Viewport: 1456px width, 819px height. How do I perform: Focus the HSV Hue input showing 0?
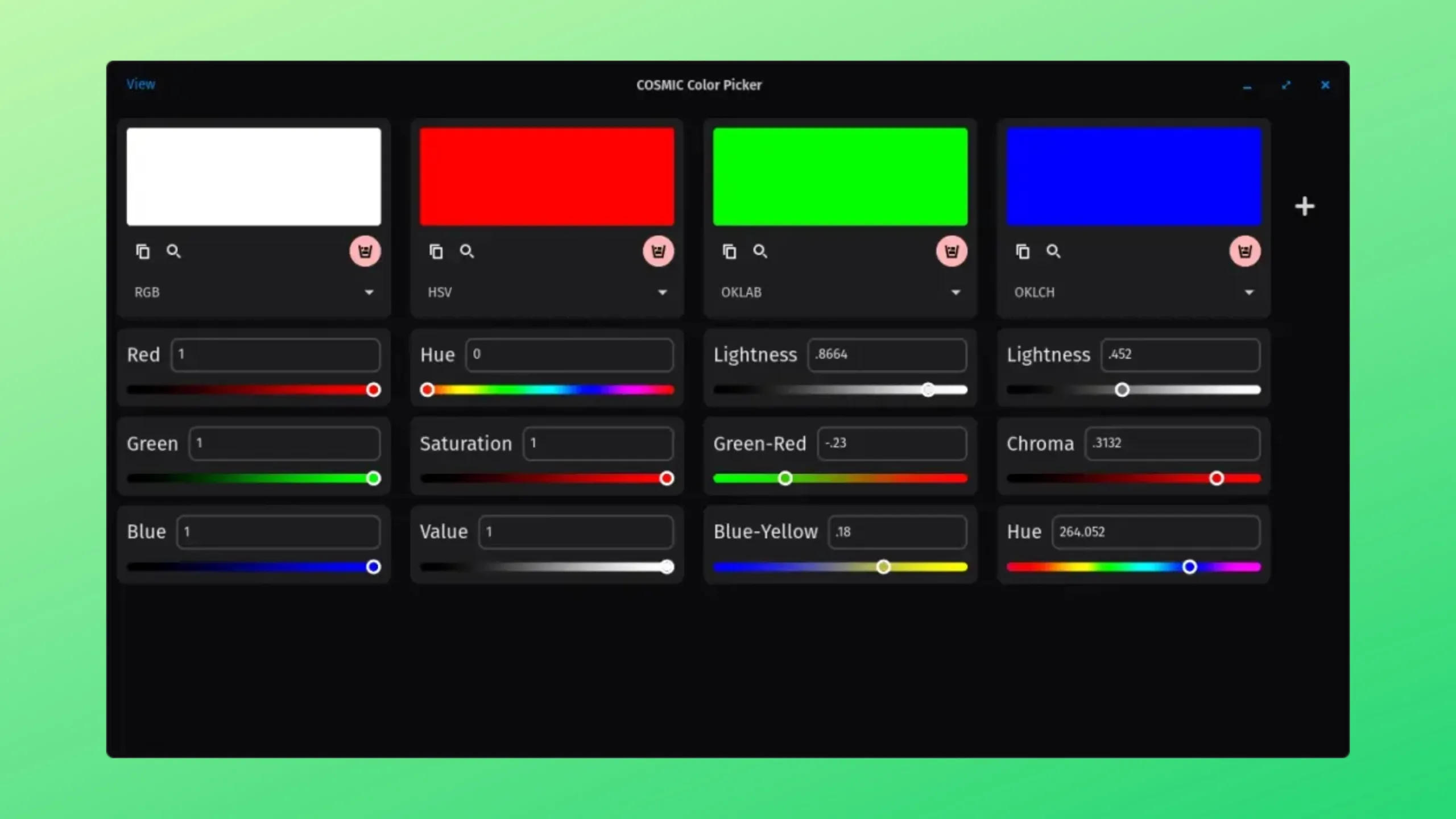[570, 355]
